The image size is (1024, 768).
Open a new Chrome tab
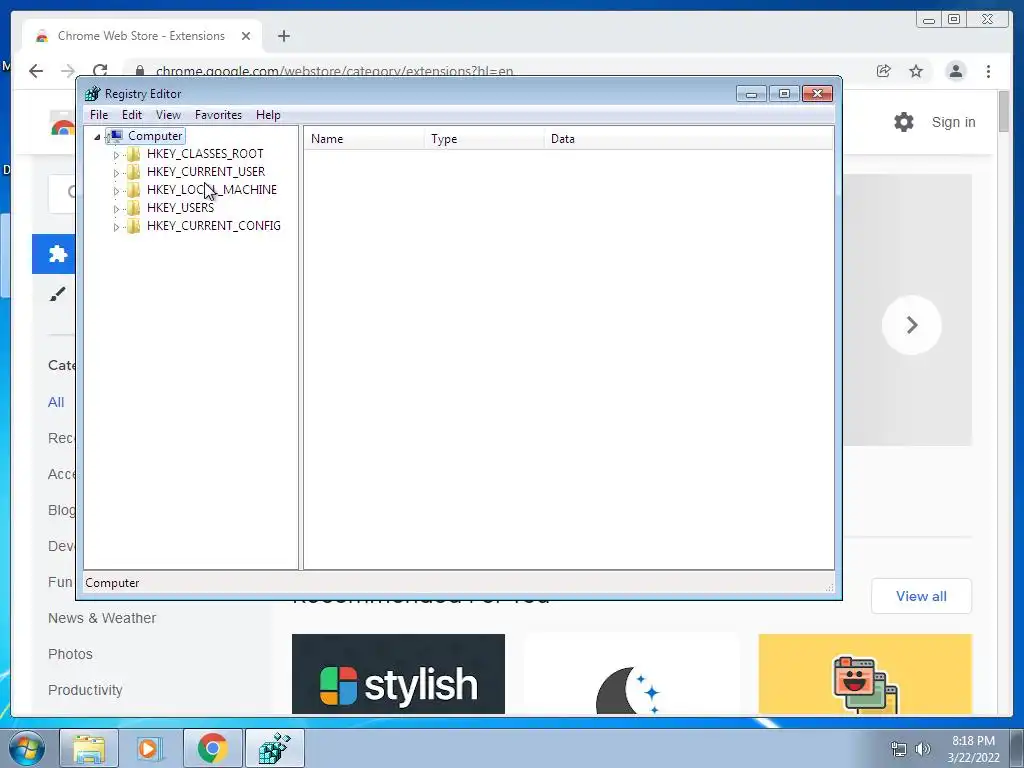tap(283, 36)
